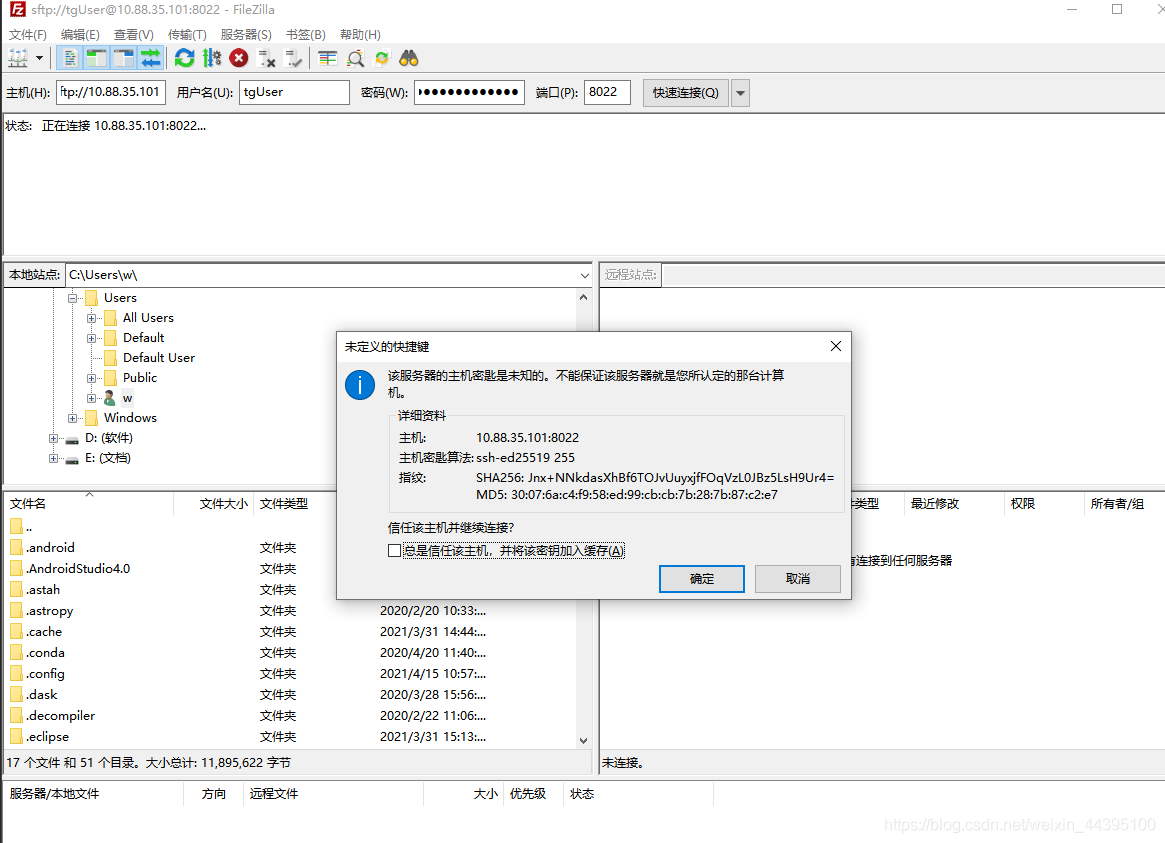Select the .dask folder icon
Viewport: 1165px width, 843px height.
pyautogui.click(x=16, y=694)
